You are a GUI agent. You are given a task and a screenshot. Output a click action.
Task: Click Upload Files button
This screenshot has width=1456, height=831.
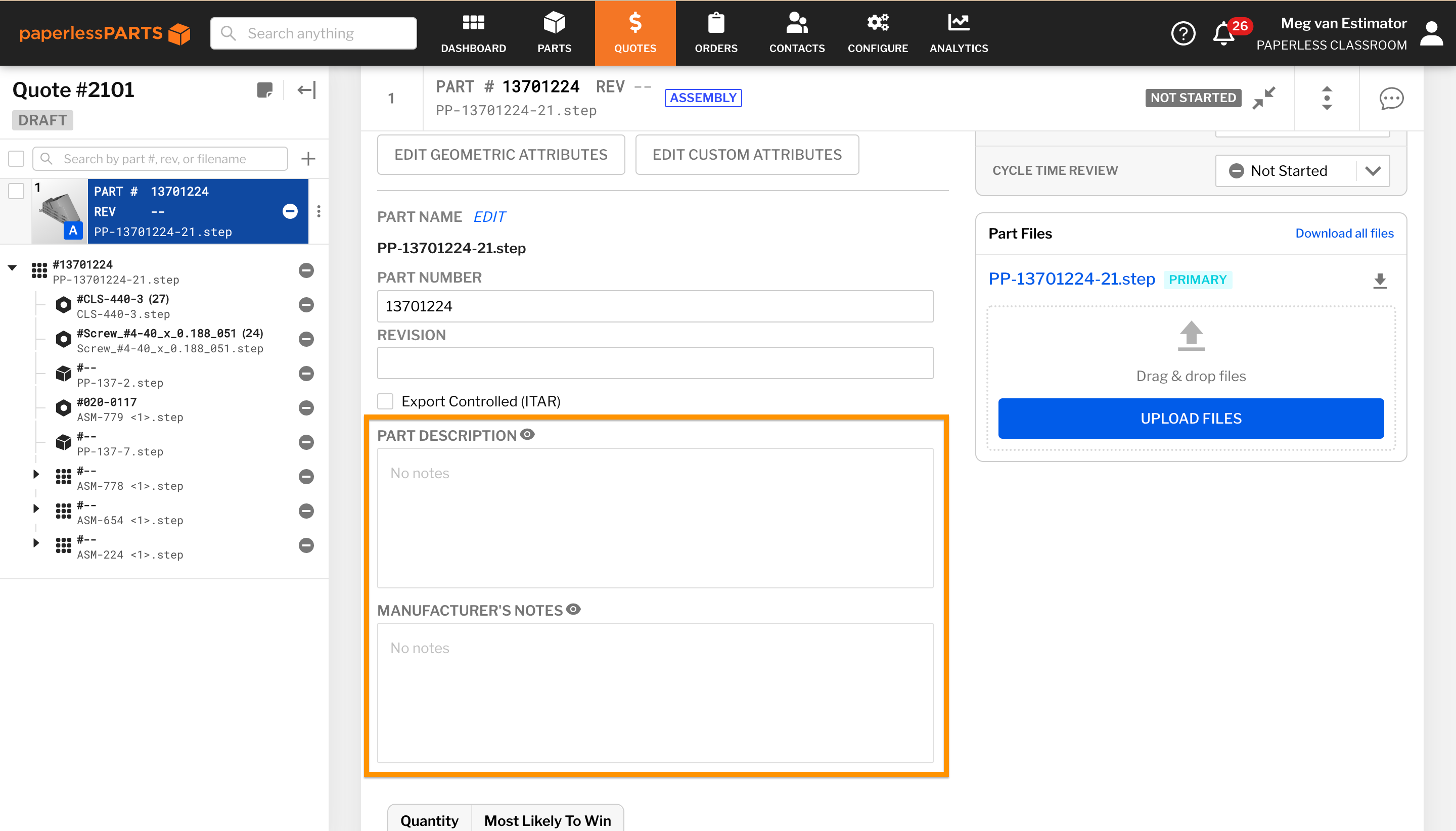(1191, 419)
